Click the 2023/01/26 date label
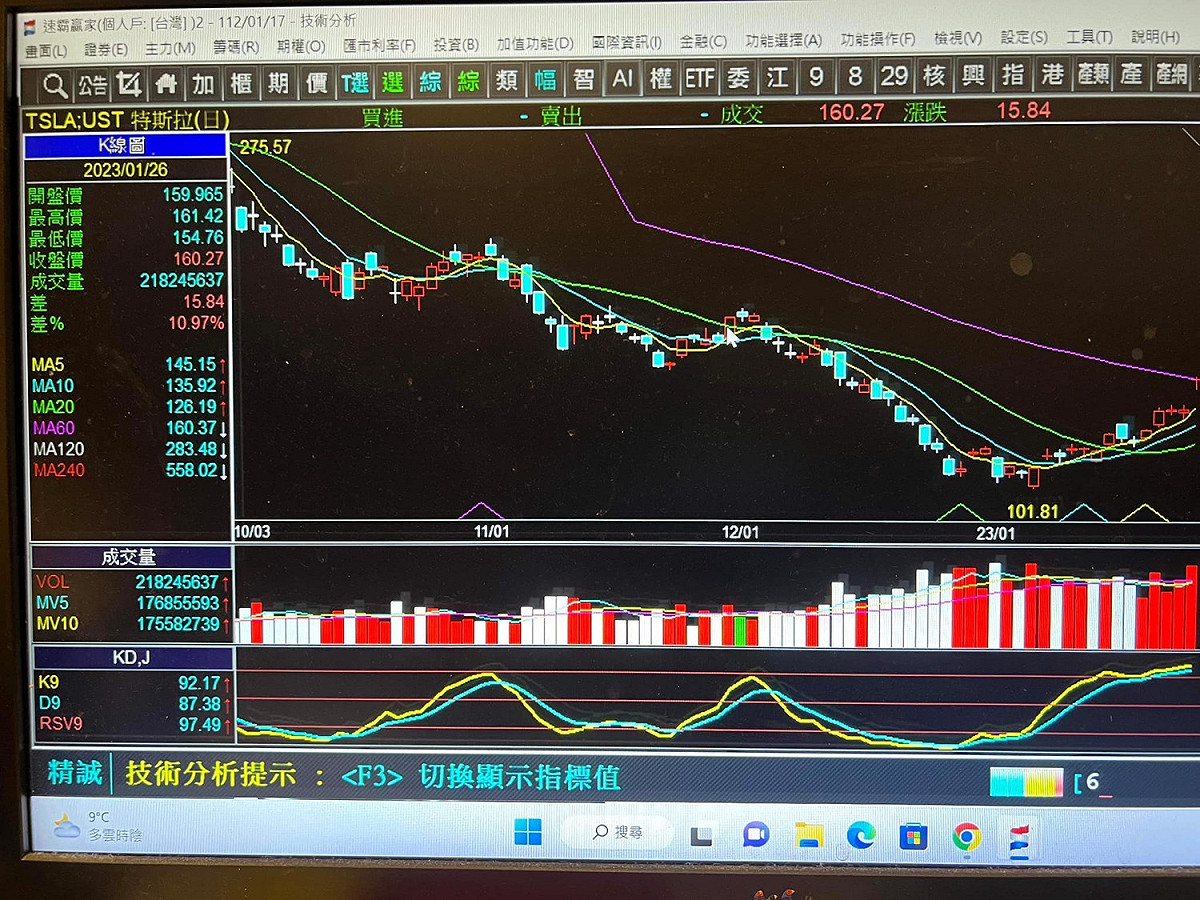 [127, 169]
